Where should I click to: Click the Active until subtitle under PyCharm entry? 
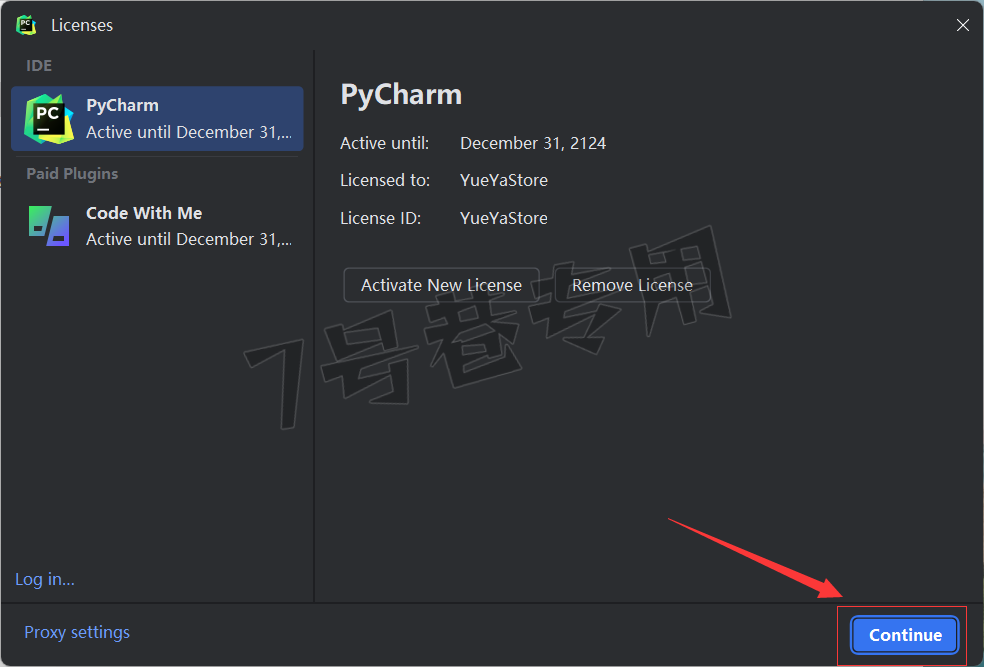pyautogui.click(x=189, y=132)
